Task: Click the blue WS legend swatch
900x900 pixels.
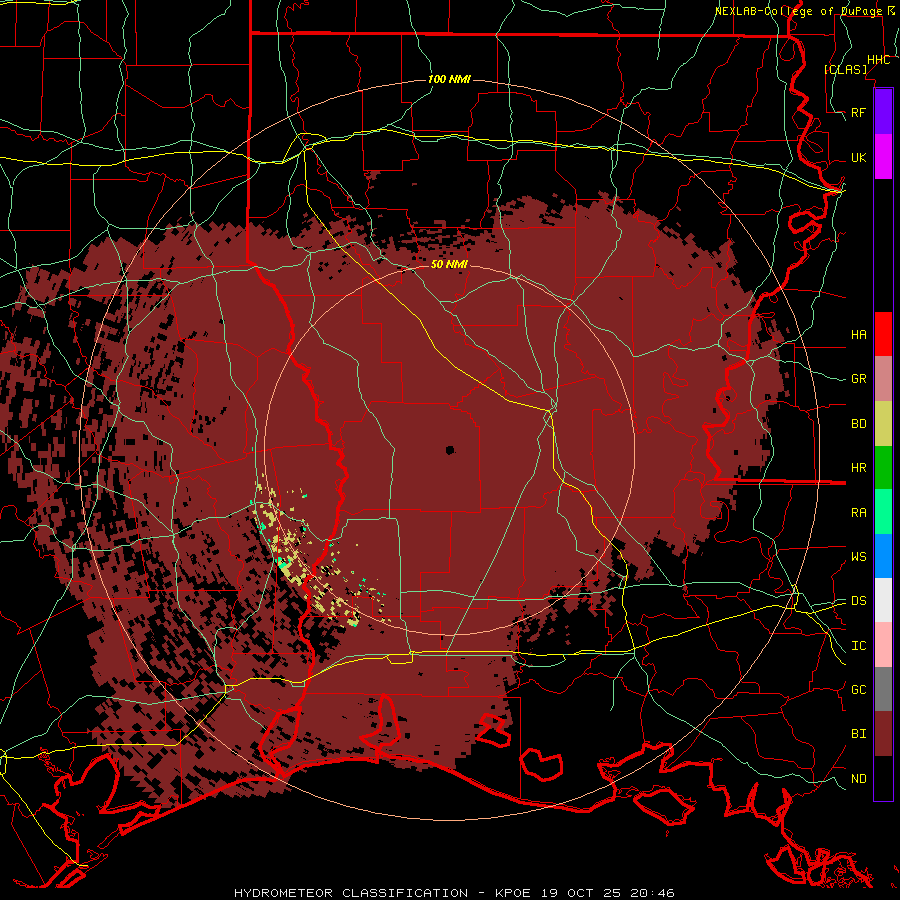Action: coord(883,556)
